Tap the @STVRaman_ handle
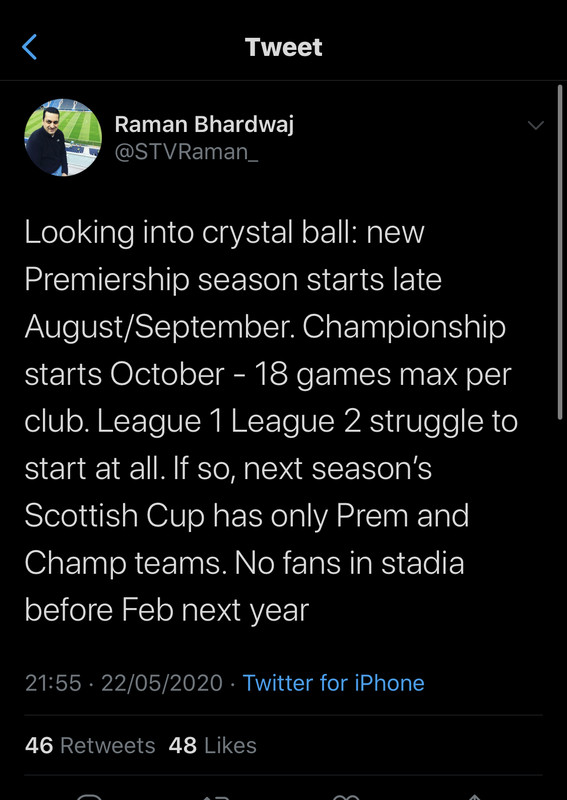The image size is (567, 800). coord(186,152)
